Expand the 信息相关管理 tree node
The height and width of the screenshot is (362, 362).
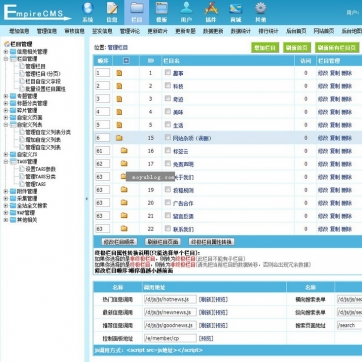tap(6, 52)
